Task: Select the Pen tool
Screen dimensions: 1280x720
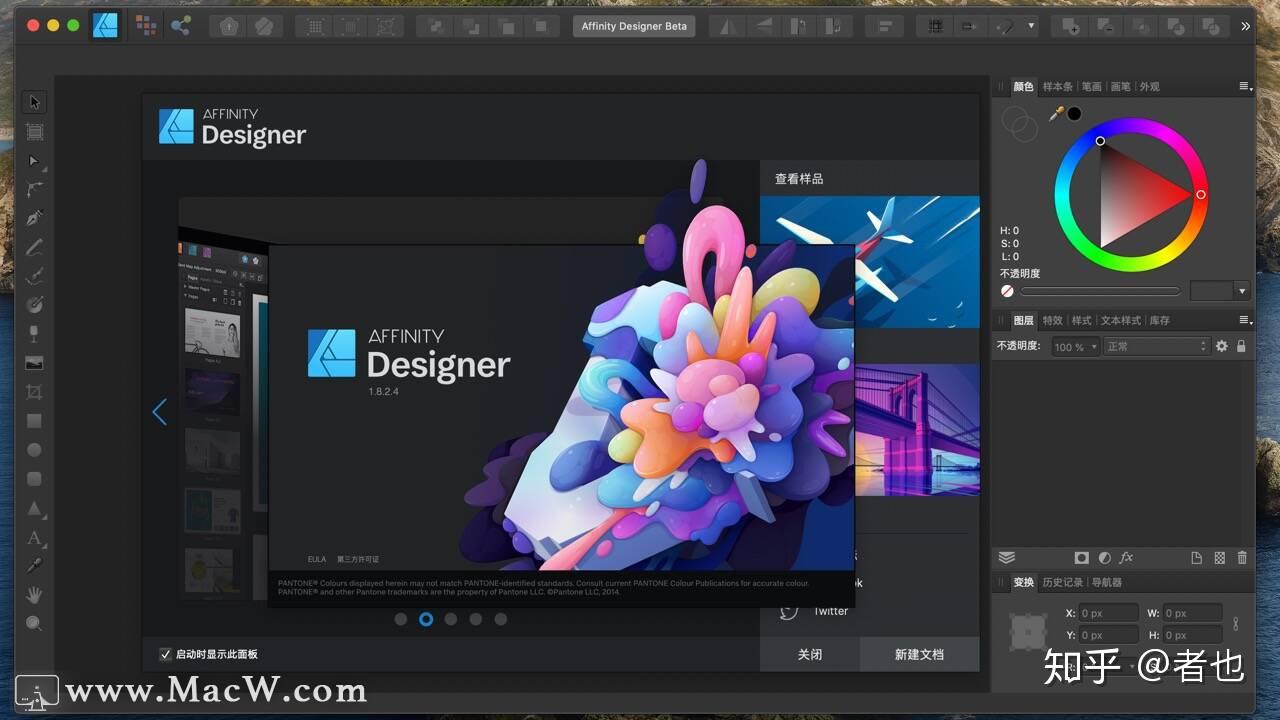Action: click(35, 218)
